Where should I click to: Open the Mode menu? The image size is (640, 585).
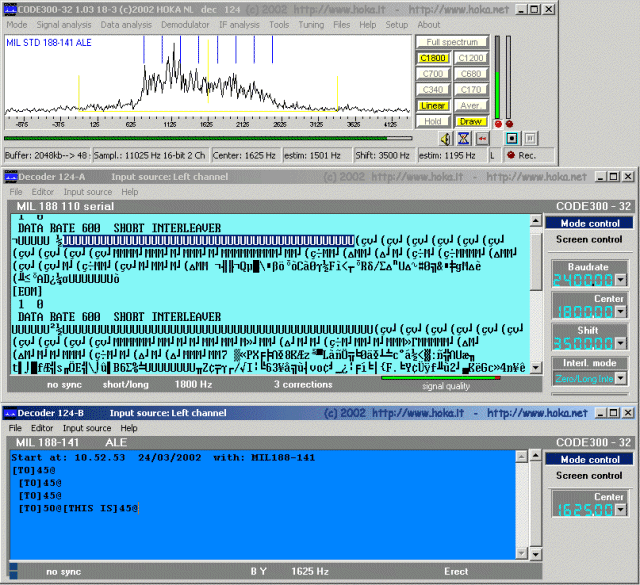pos(16,25)
